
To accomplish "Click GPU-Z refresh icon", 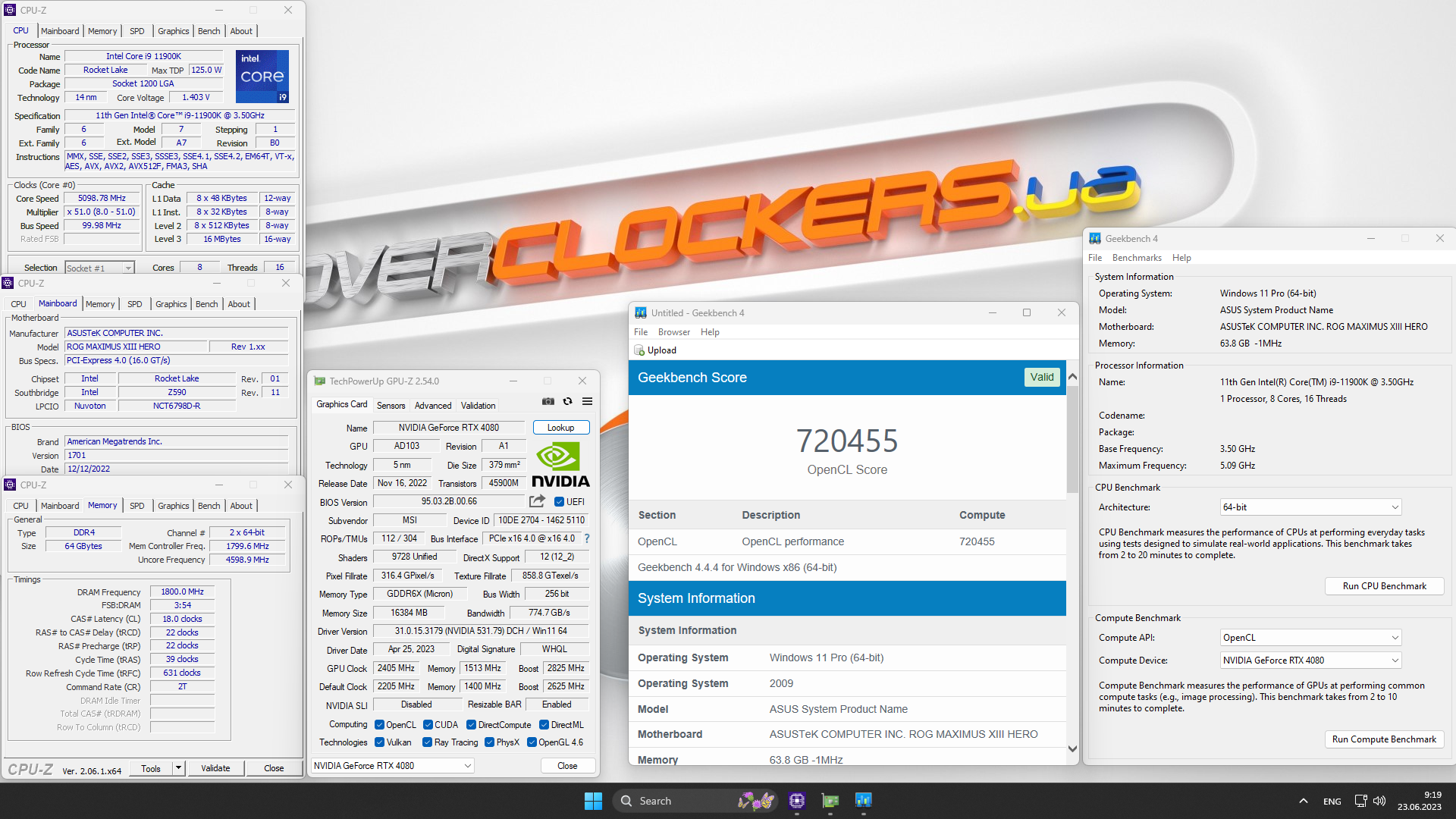I will click(x=567, y=401).
